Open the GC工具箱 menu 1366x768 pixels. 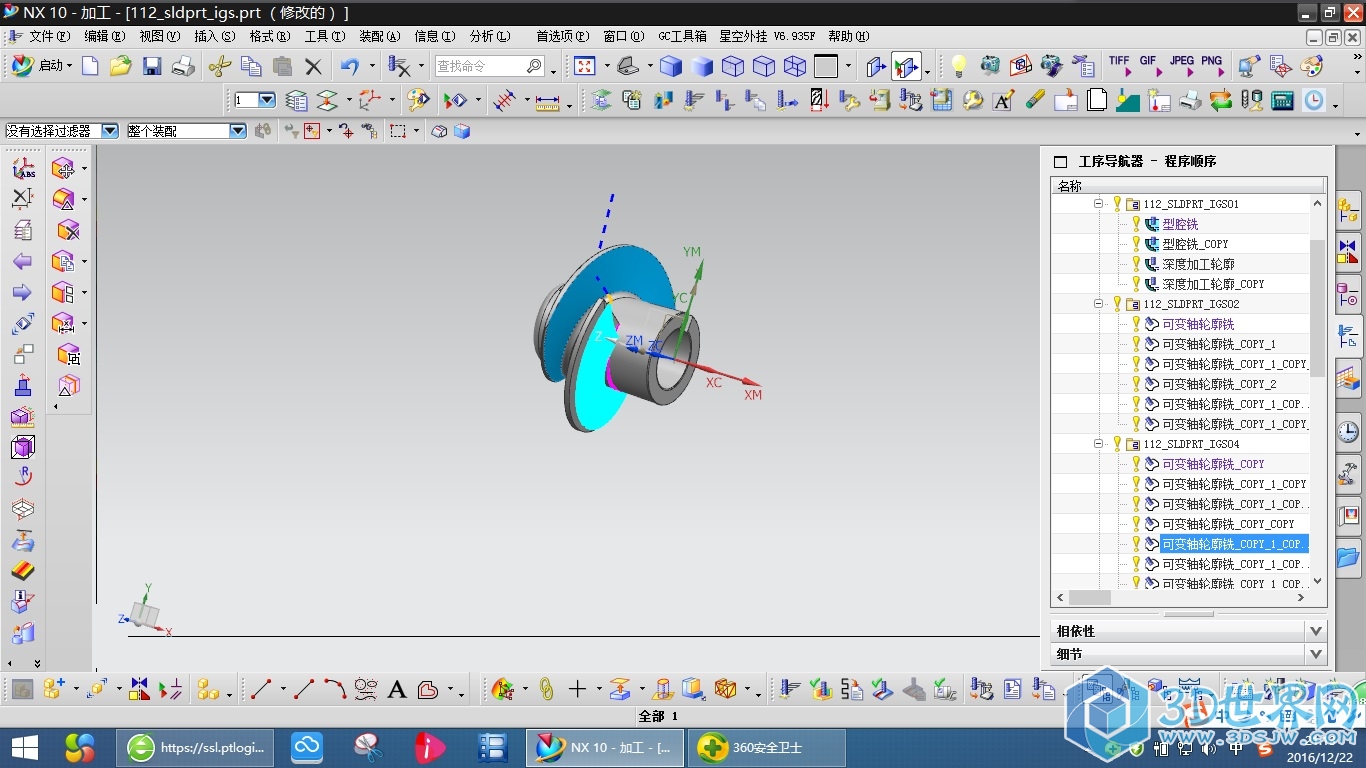pyautogui.click(x=682, y=36)
